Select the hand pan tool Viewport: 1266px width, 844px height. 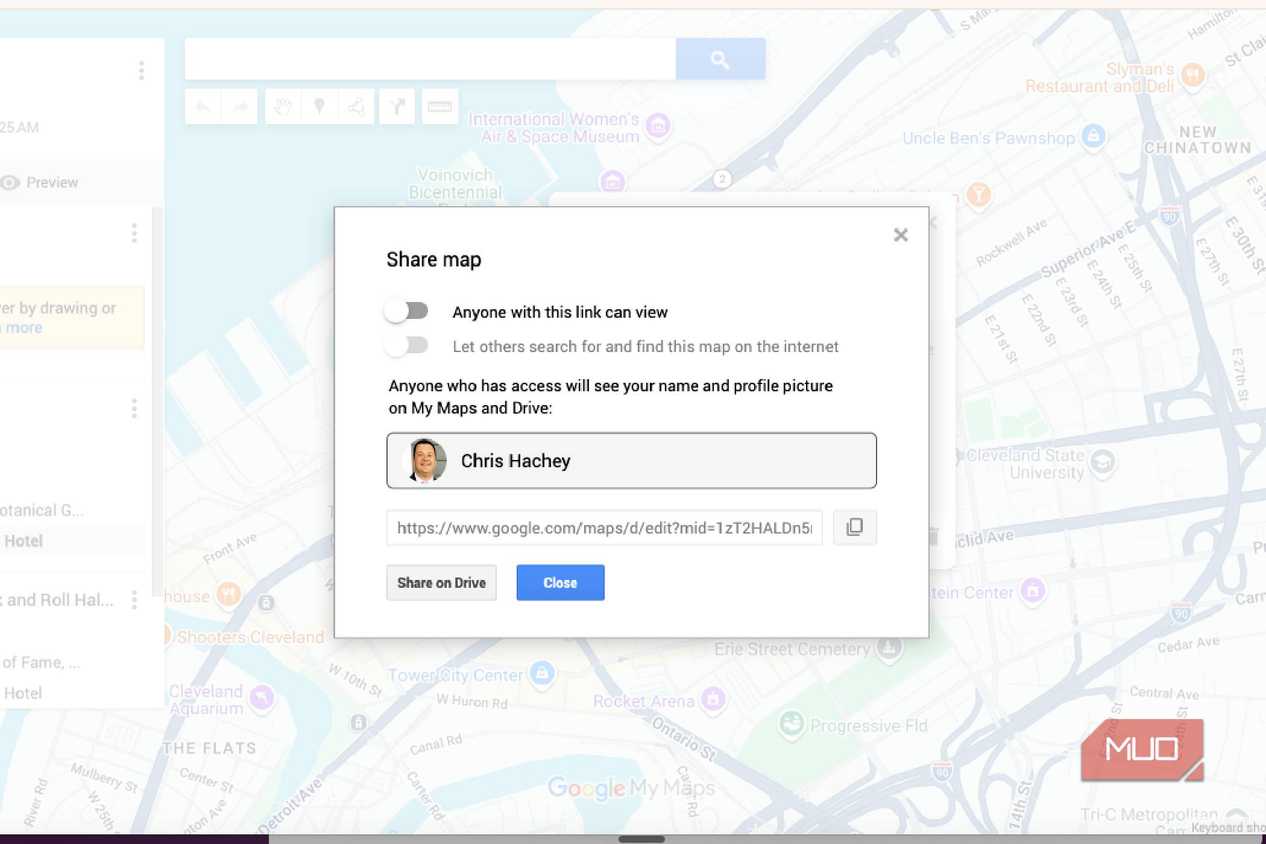coord(283,107)
